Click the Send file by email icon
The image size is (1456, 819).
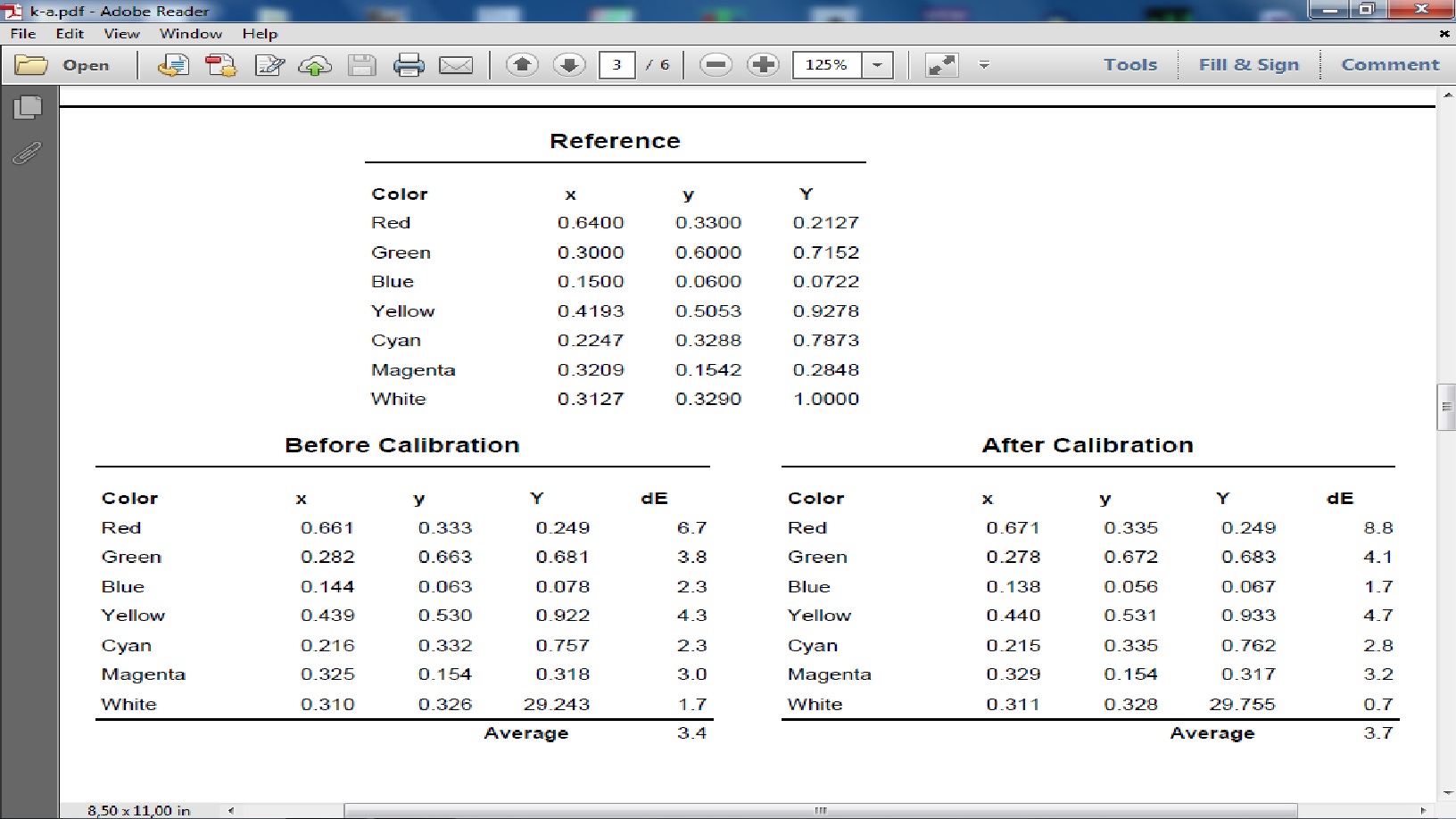[456, 65]
